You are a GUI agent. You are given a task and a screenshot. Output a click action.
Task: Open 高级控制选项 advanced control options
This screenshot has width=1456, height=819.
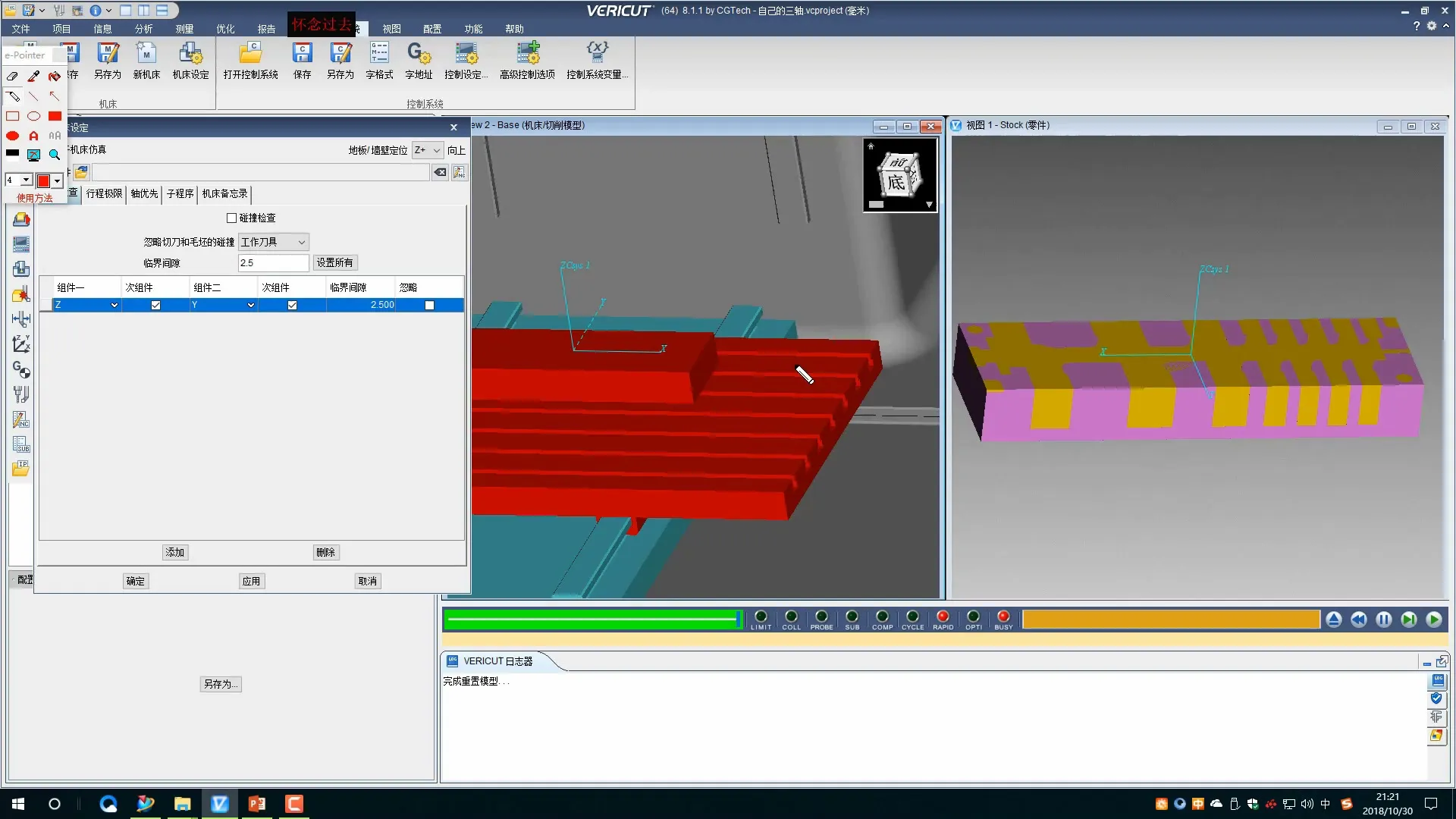click(x=527, y=53)
